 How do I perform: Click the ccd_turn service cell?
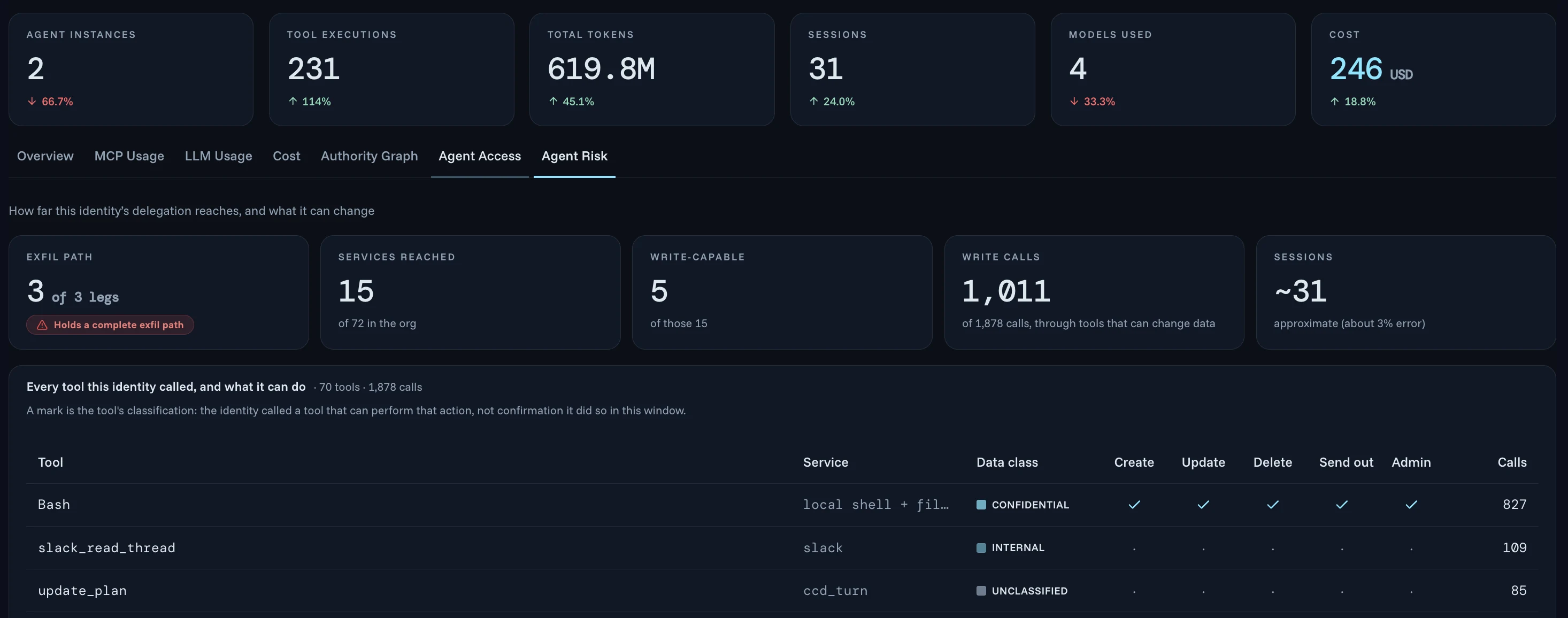(835, 591)
